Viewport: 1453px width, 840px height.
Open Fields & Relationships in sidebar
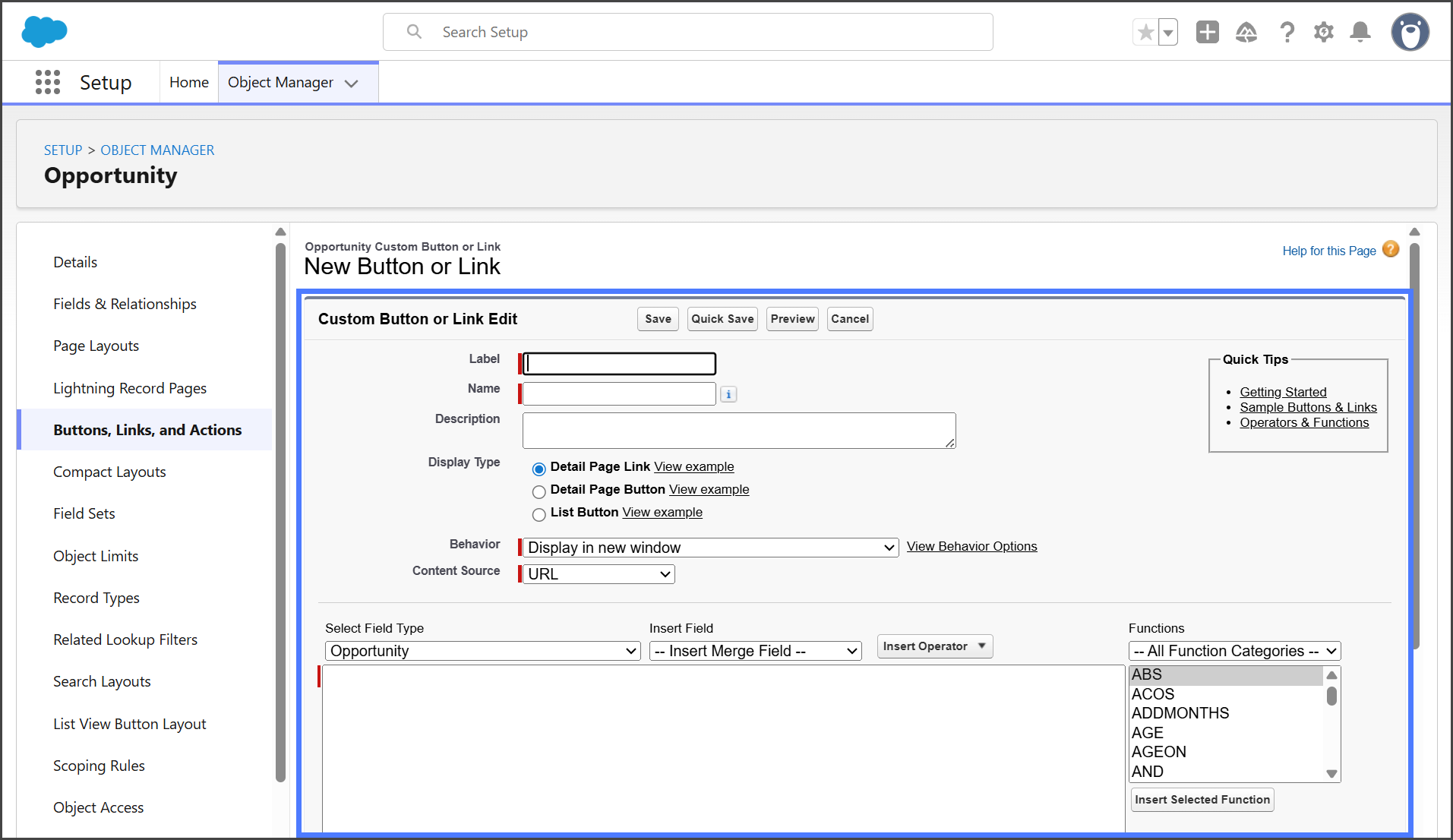(125, 304)
